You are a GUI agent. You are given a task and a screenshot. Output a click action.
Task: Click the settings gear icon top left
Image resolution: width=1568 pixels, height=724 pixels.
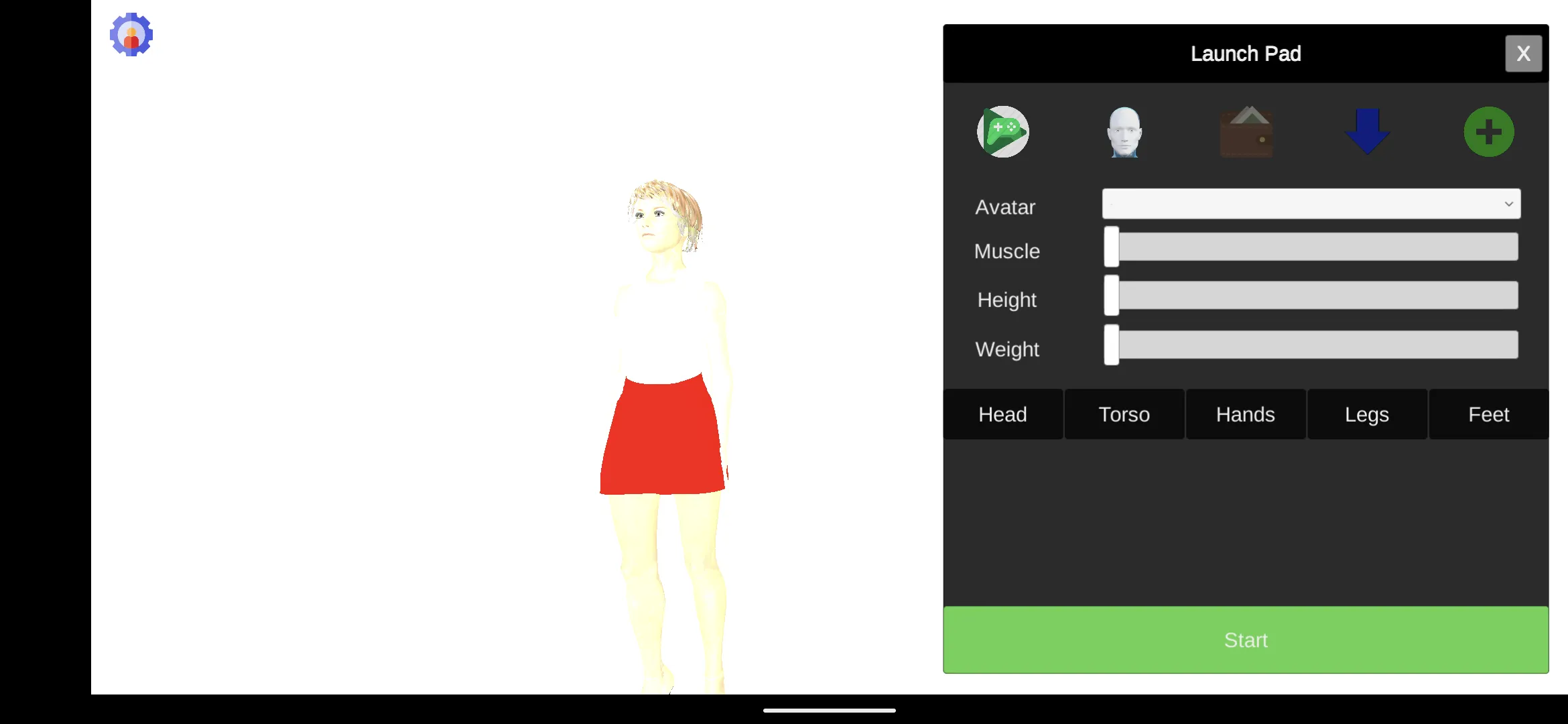pyautogui.click(x=131, y=34)
